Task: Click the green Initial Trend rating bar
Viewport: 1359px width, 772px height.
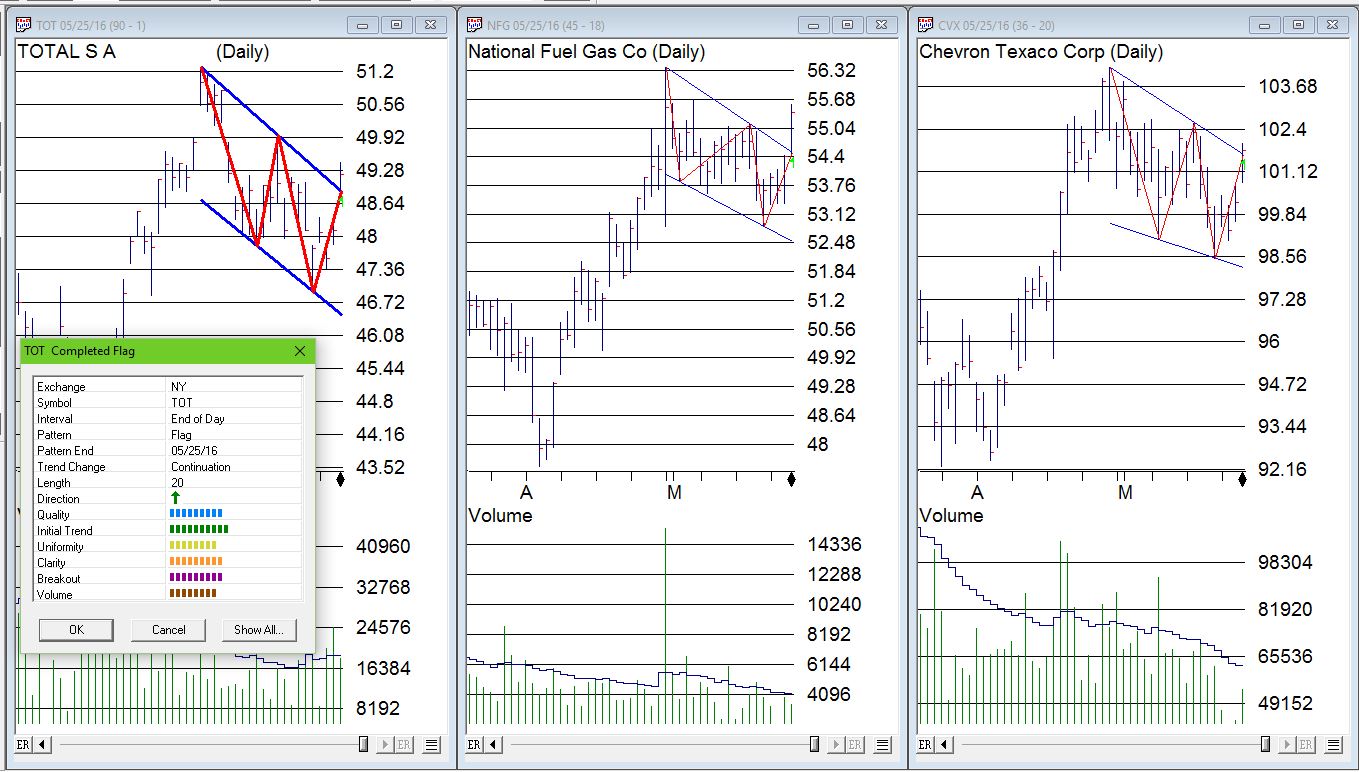Action: [199, 530]
